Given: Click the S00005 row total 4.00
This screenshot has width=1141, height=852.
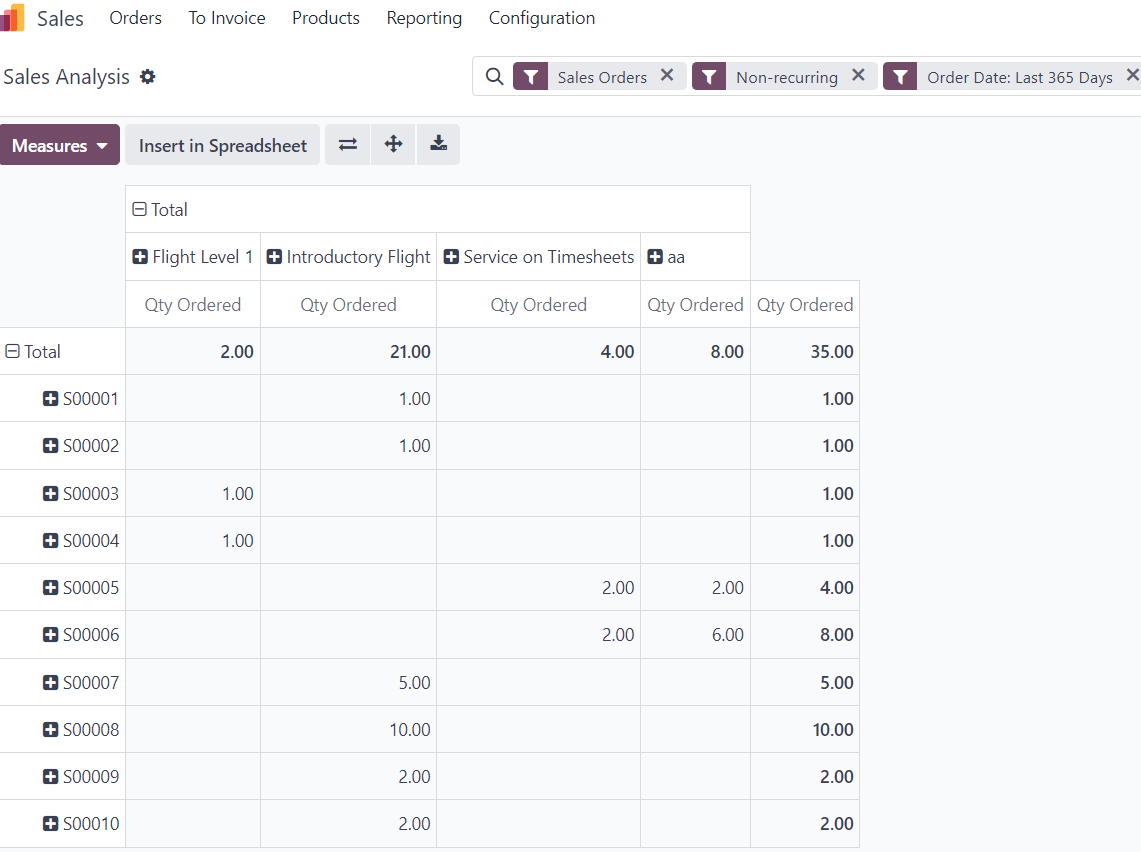Looking at the screenshot, I should [805, 587].
